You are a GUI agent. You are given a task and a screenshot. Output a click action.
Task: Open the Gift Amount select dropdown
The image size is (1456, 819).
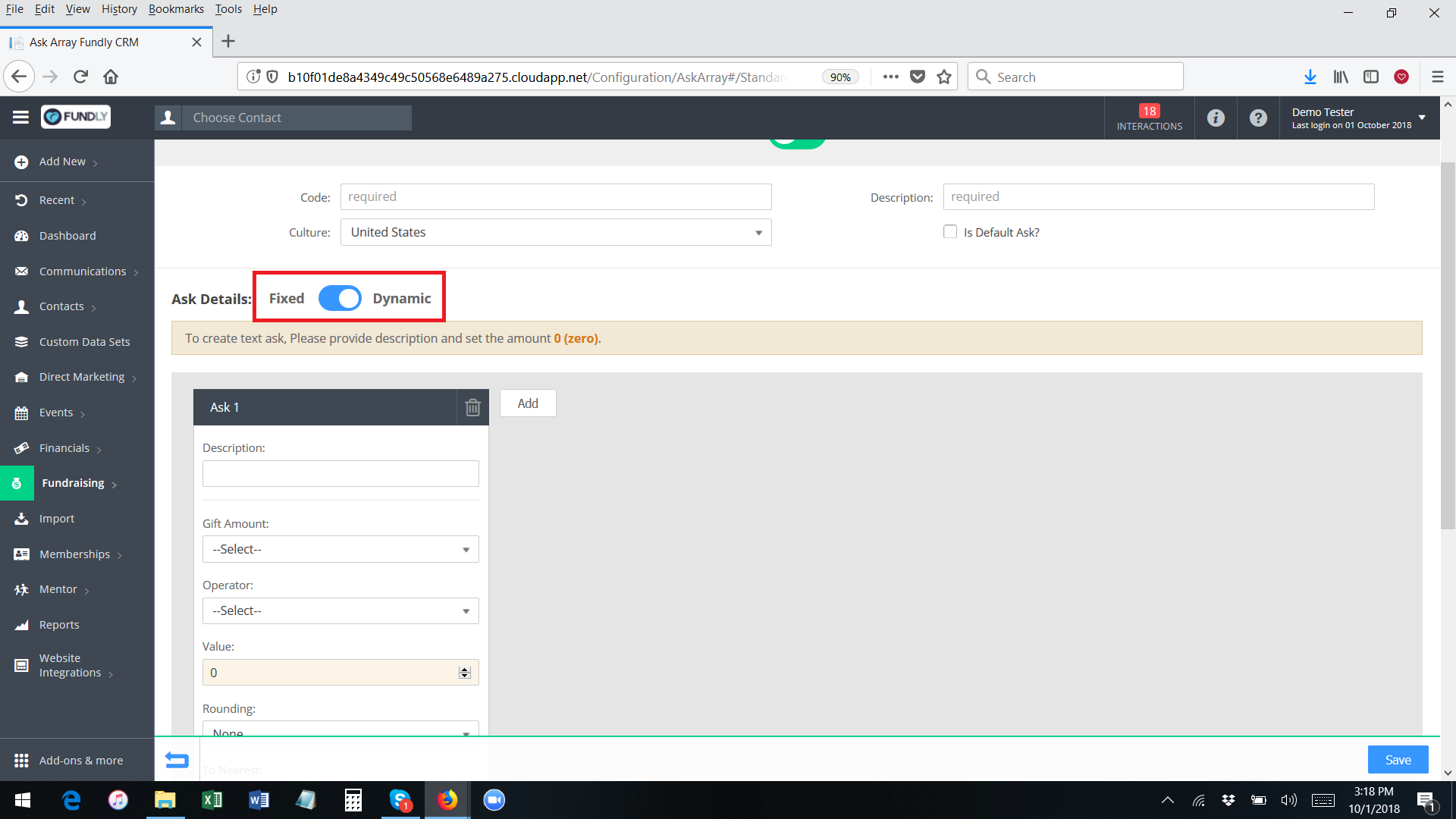pos(340,549)
